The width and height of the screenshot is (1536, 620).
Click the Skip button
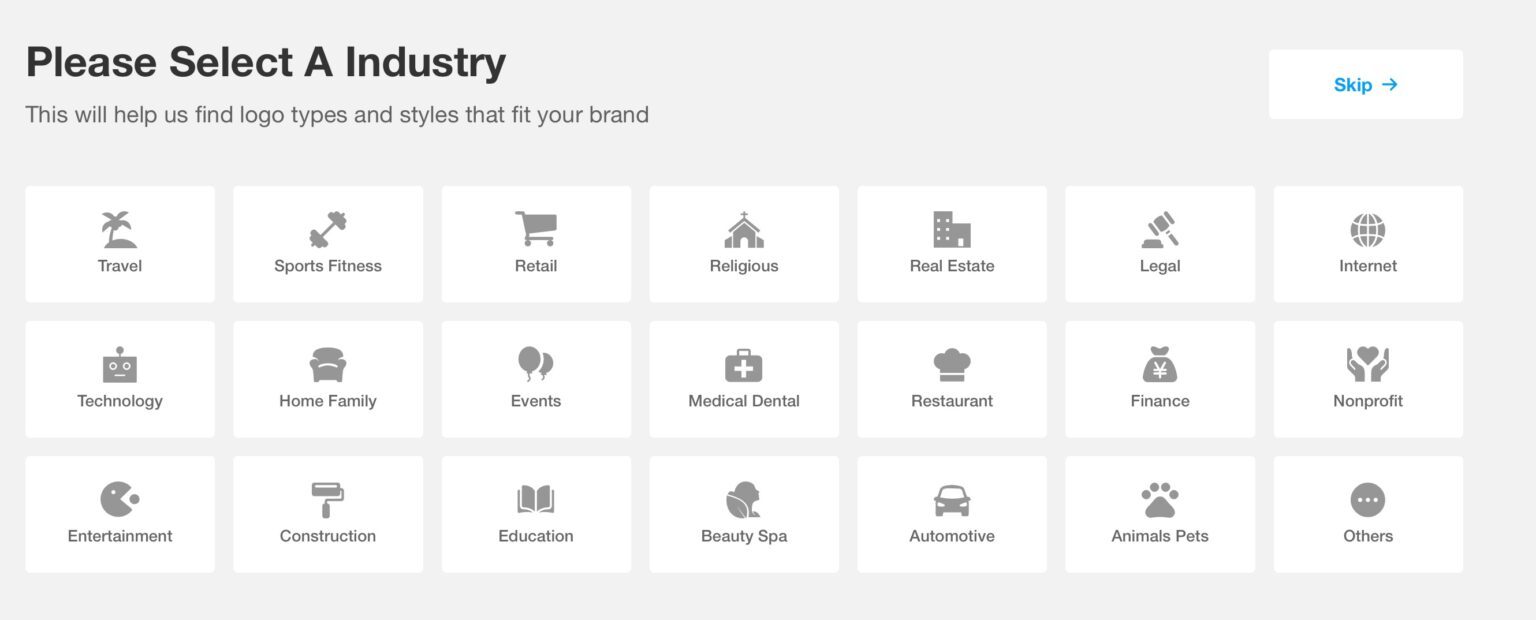(1365, 85)
